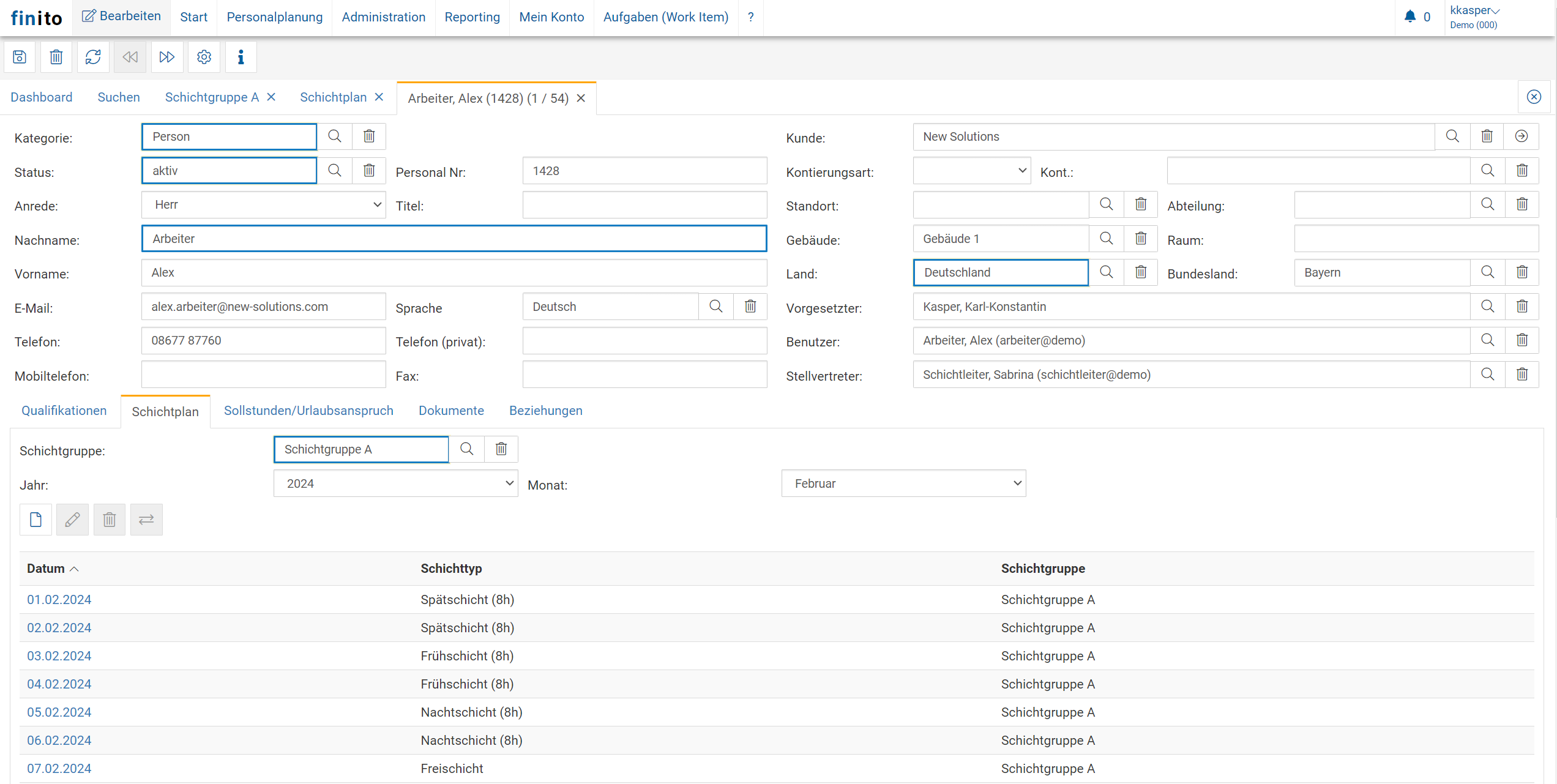Click into the Mobiltelefon input field

pyautogui.click(x=263, y=375)
